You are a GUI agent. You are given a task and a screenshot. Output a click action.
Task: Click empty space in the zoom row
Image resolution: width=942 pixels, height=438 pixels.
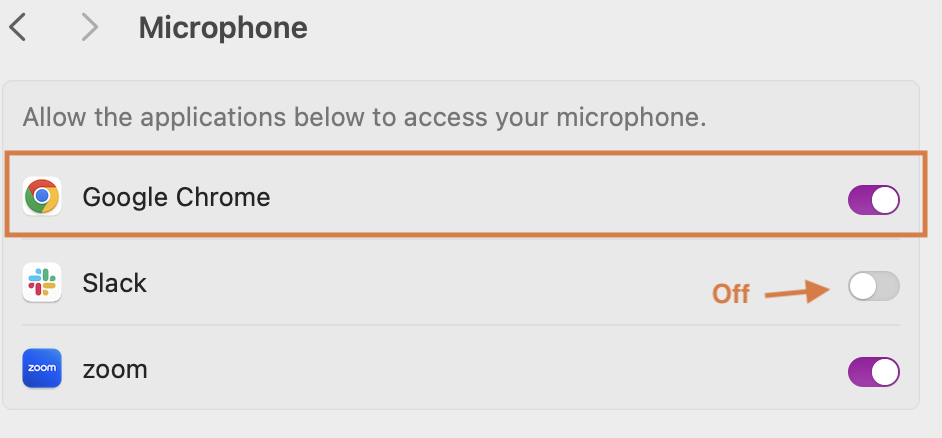click(x=481, y=369)
